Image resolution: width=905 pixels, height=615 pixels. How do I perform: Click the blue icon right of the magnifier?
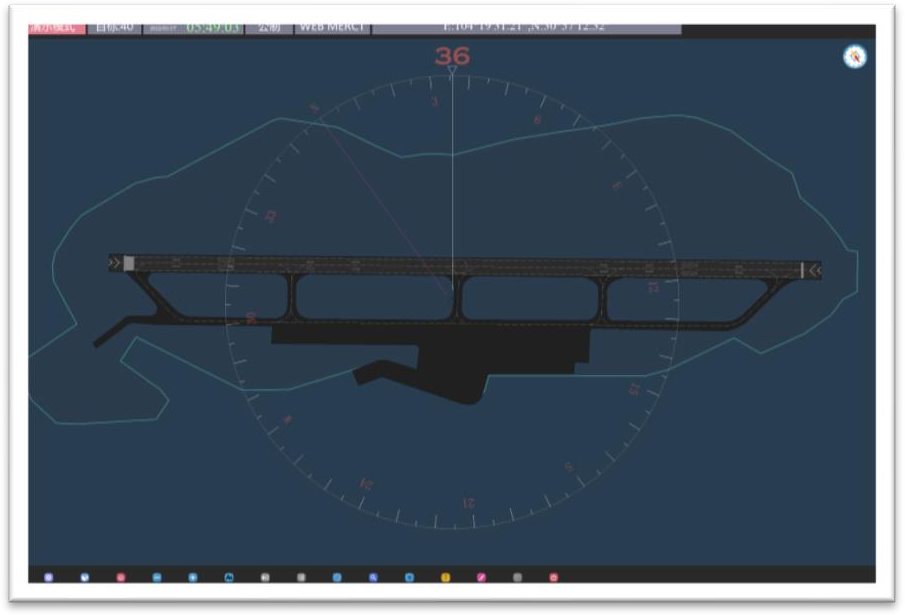point(409,577)
